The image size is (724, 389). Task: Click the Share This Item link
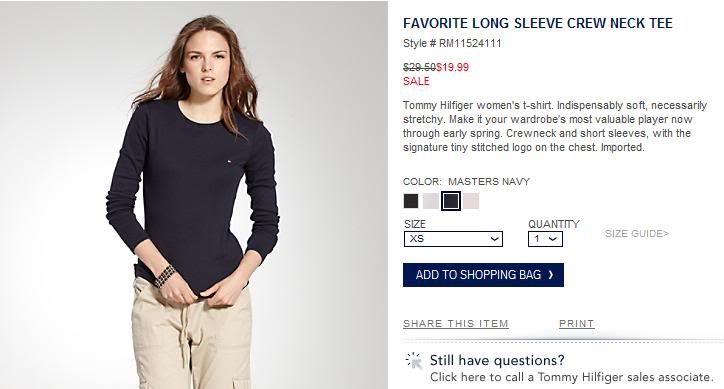pos(456,323)
